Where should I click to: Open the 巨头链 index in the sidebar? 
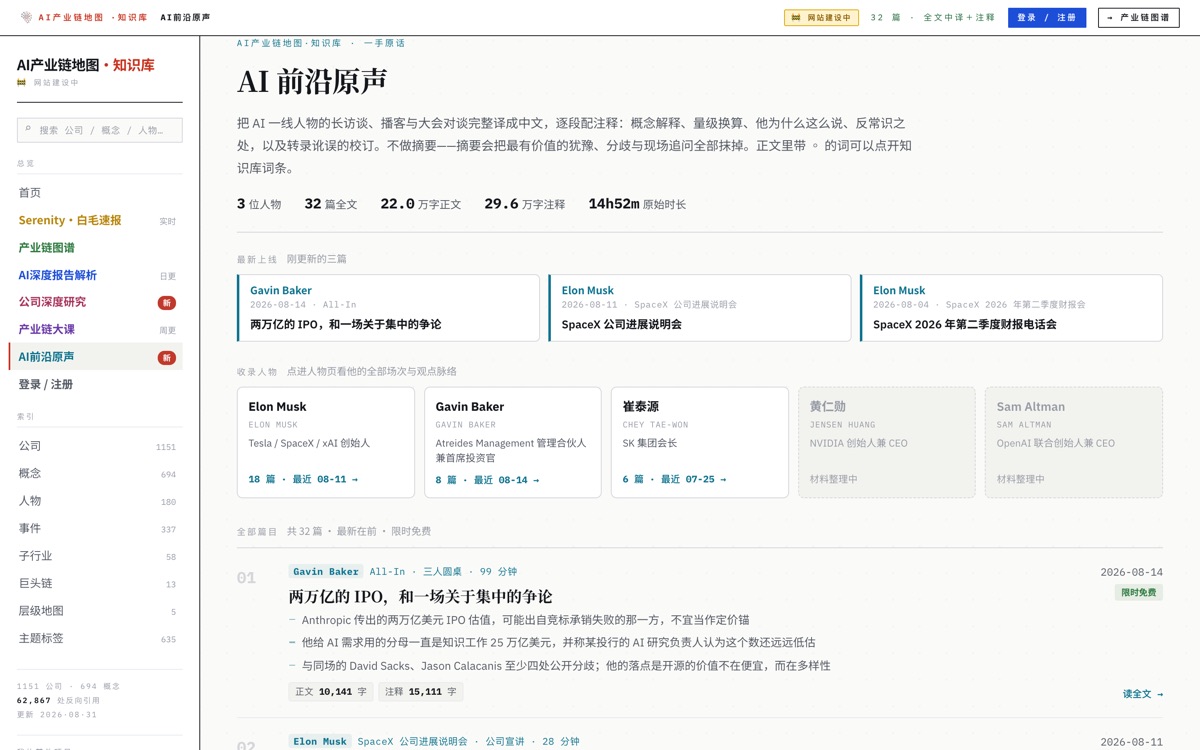[x=96, y=583]
